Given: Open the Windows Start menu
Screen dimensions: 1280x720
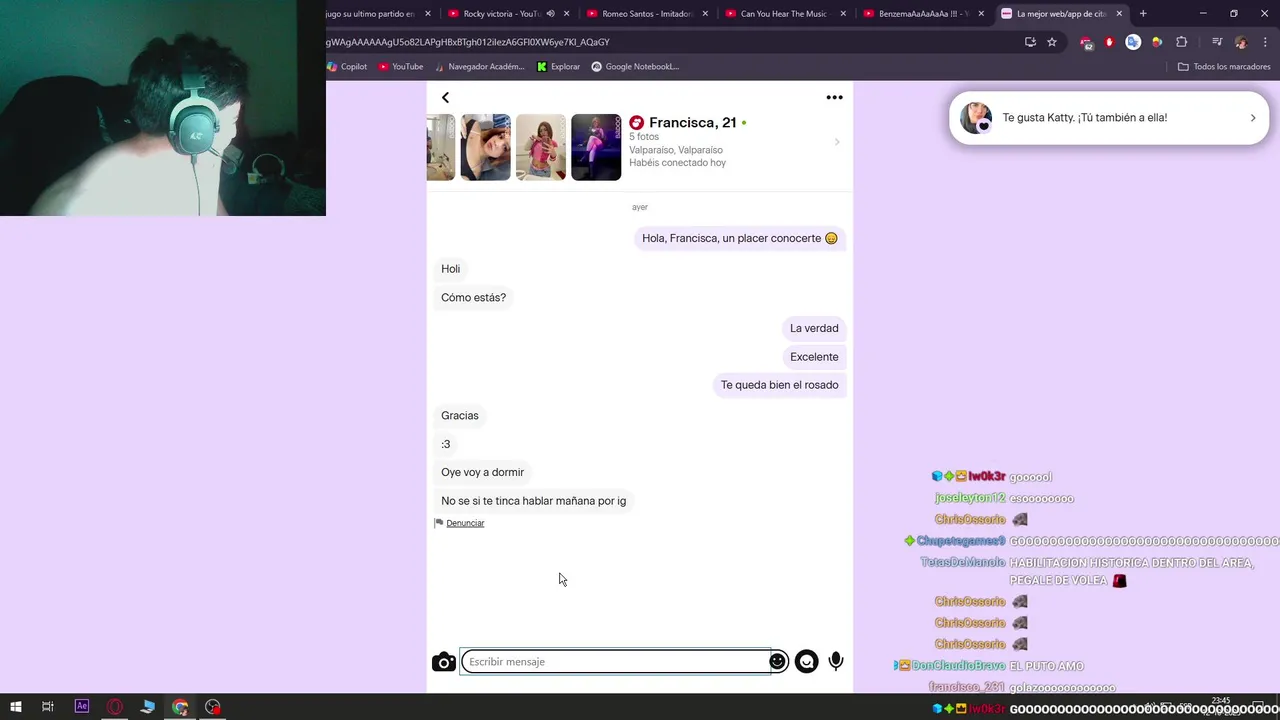Looking at the screenshot, I should tap(15, 707).
